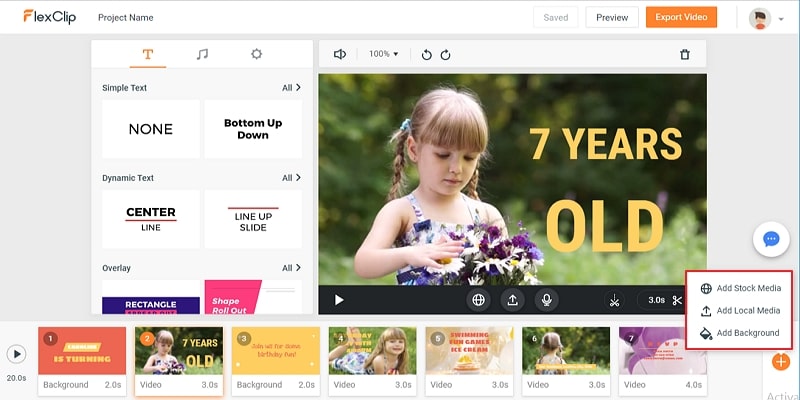Click the trim scissors icon beside 3.0s

[677, 300]
